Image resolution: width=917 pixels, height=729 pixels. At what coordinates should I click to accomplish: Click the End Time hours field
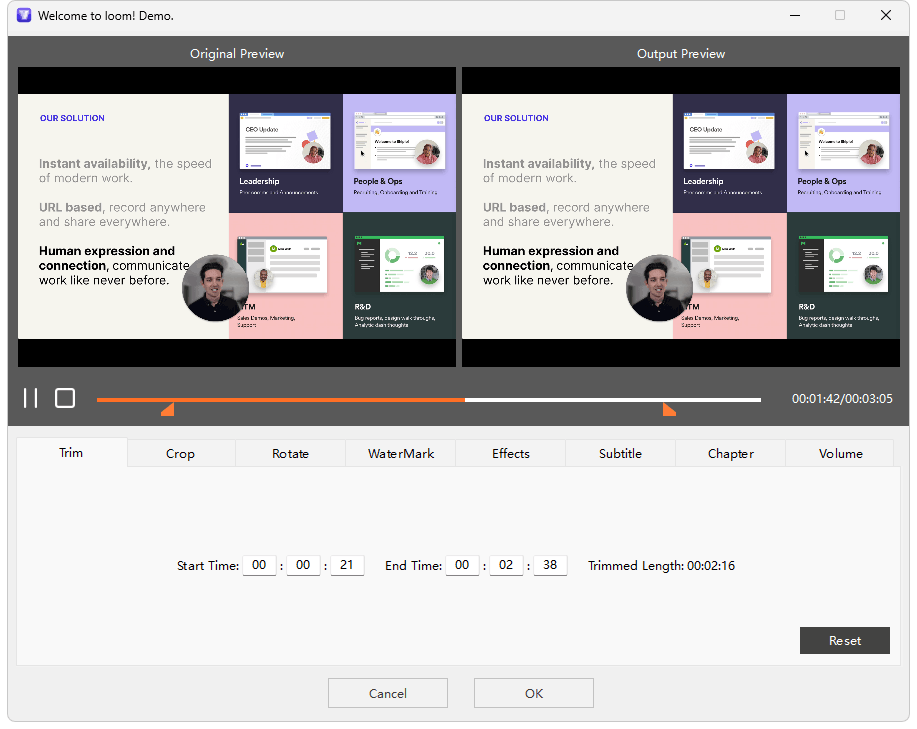(462, 565)
